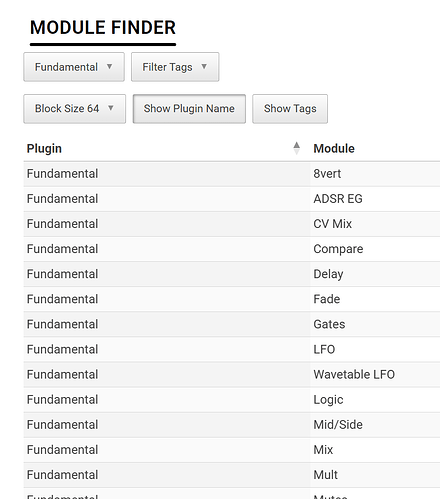Sort by the Plugin column header

pos(44,149)
